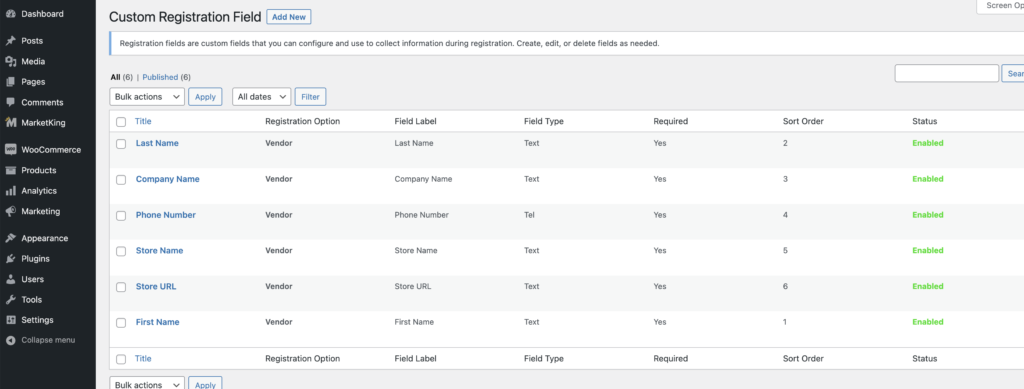Click the Comments bubble icon
This screenshot has height=389, width=1024.
pos(10,102)
